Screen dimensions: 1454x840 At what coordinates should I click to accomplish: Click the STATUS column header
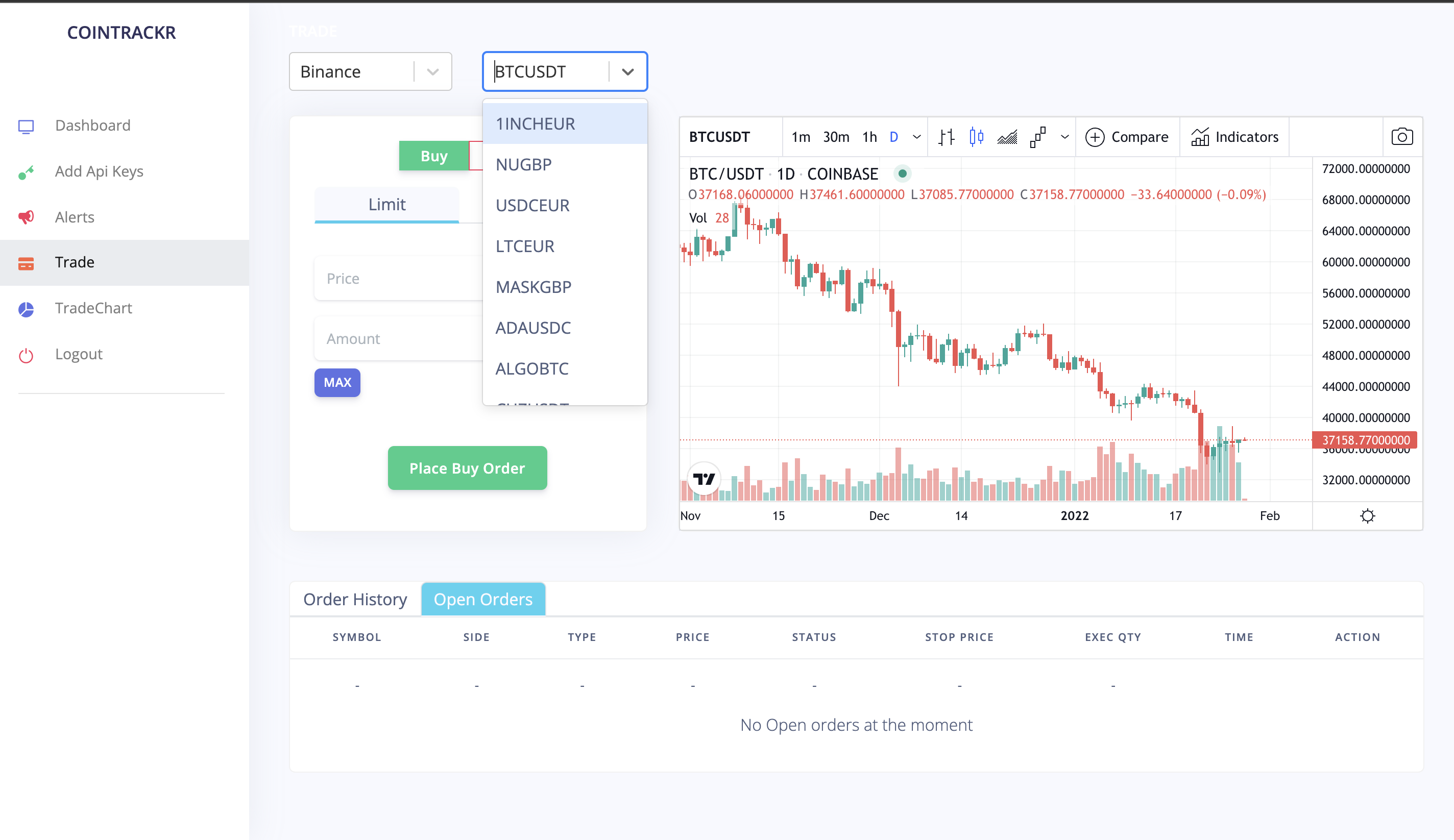click(x=814, y=637)
